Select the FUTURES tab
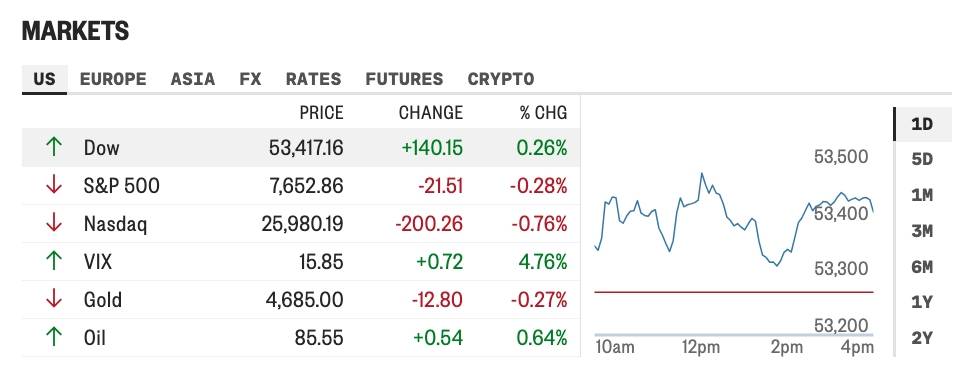Viewport: 970px width, 384px height. point(405,79)
